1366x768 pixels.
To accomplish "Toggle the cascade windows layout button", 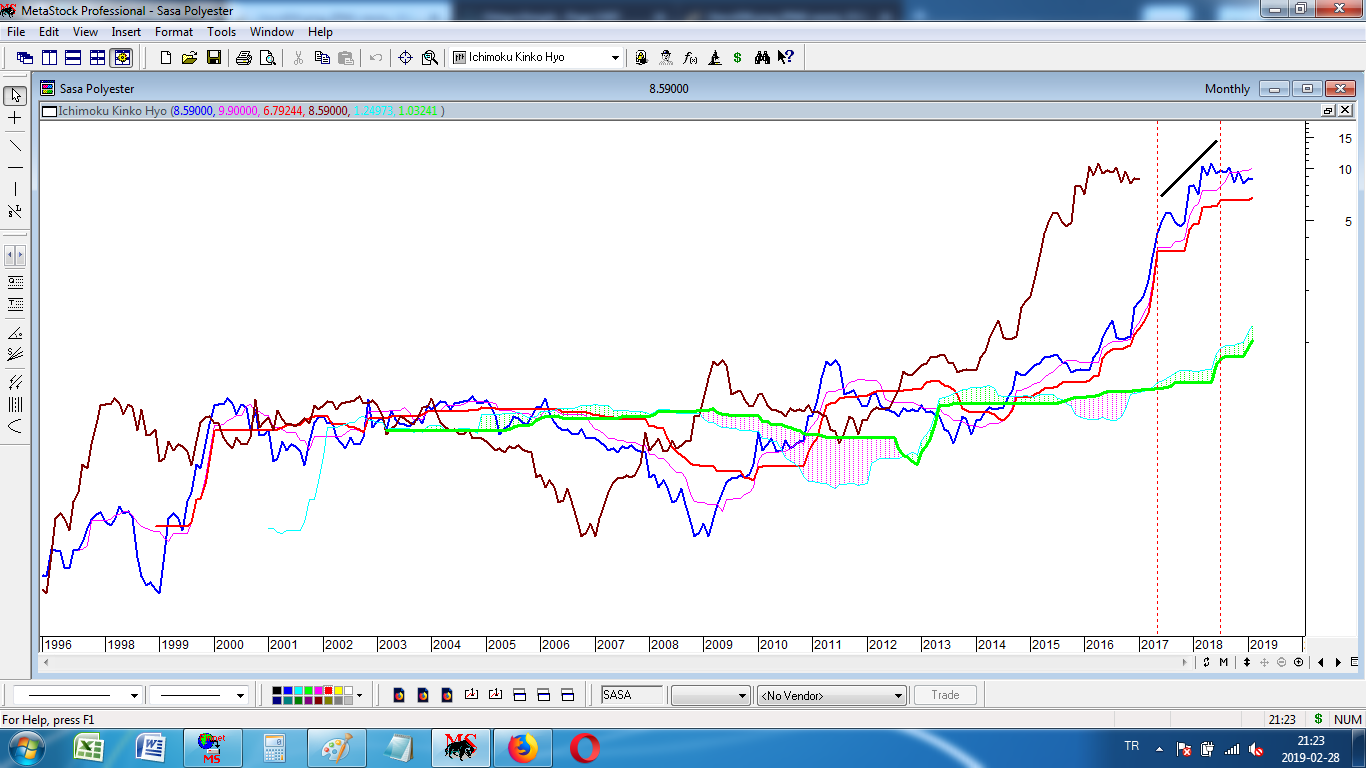I will 25,58.
